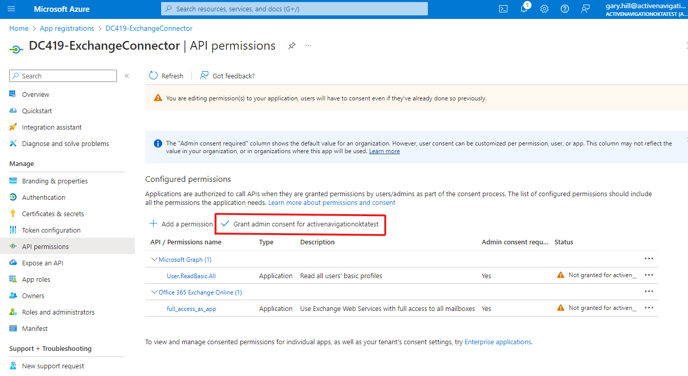Open Microsoft Graph (1) API link
Screen dimensions: 688x376
pyautogui.click(x=185, y=259)
